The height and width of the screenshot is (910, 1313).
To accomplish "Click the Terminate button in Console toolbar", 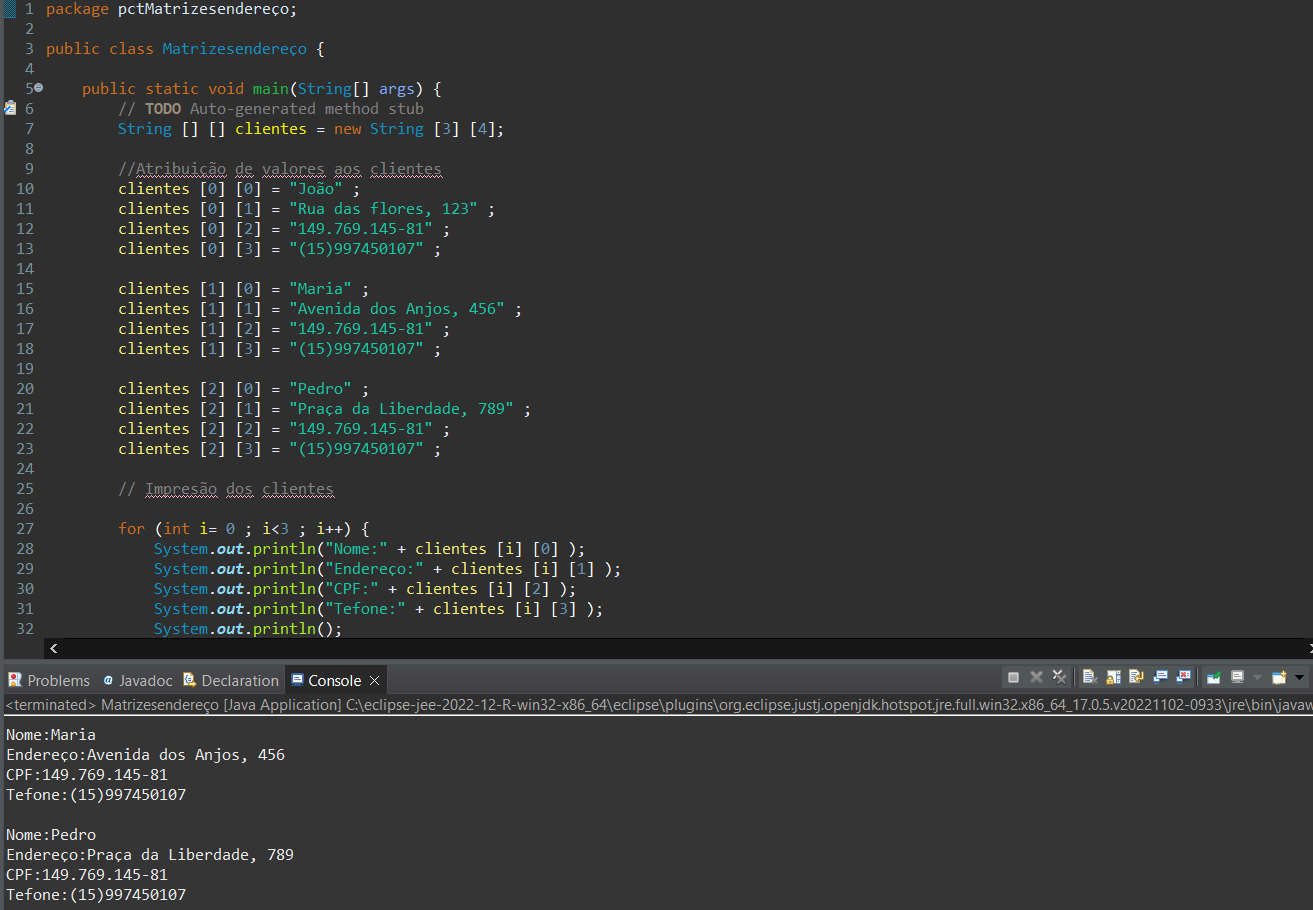I will click(1013, 677).
